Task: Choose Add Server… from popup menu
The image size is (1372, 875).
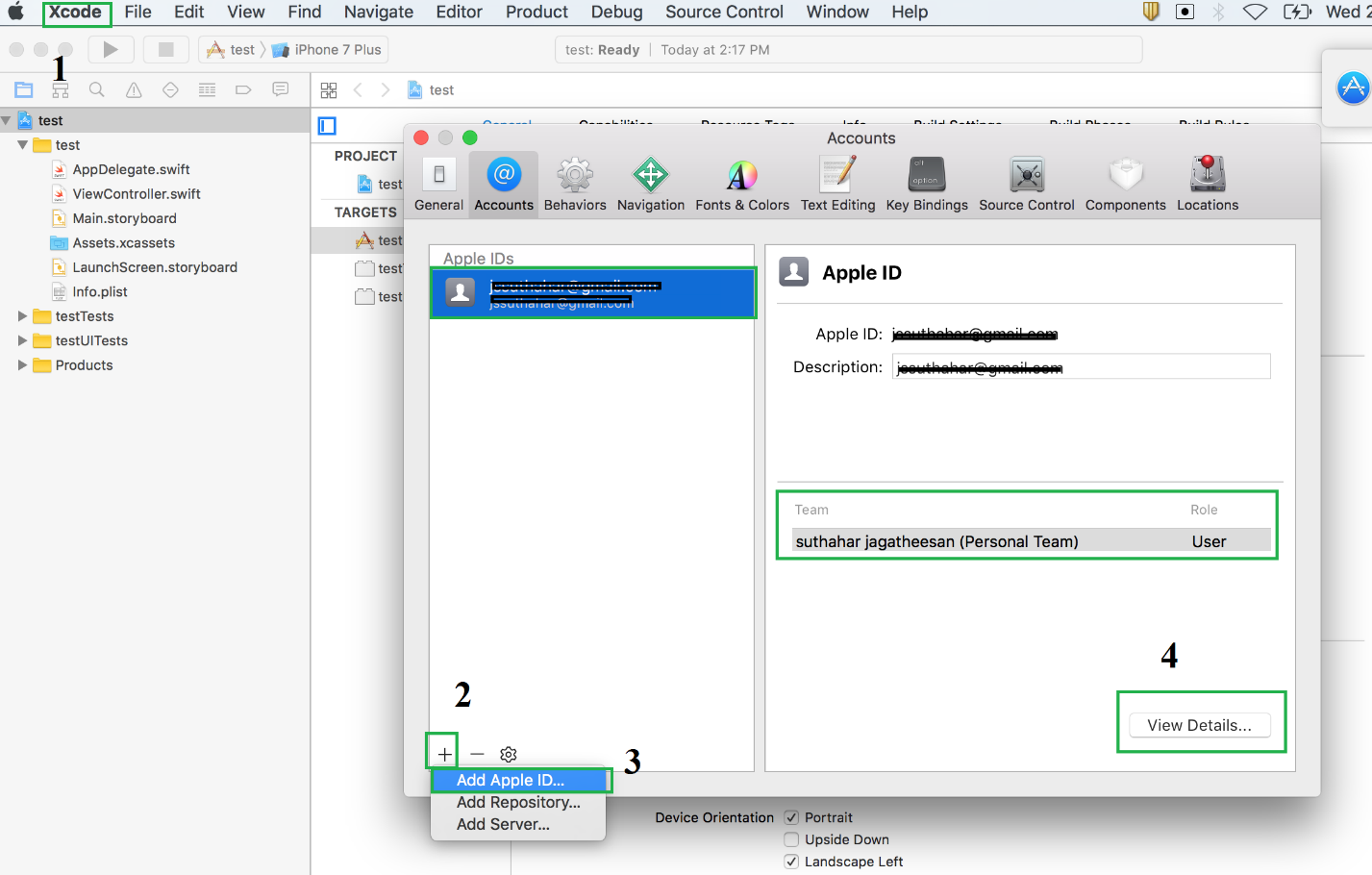Action: (518, 824)
